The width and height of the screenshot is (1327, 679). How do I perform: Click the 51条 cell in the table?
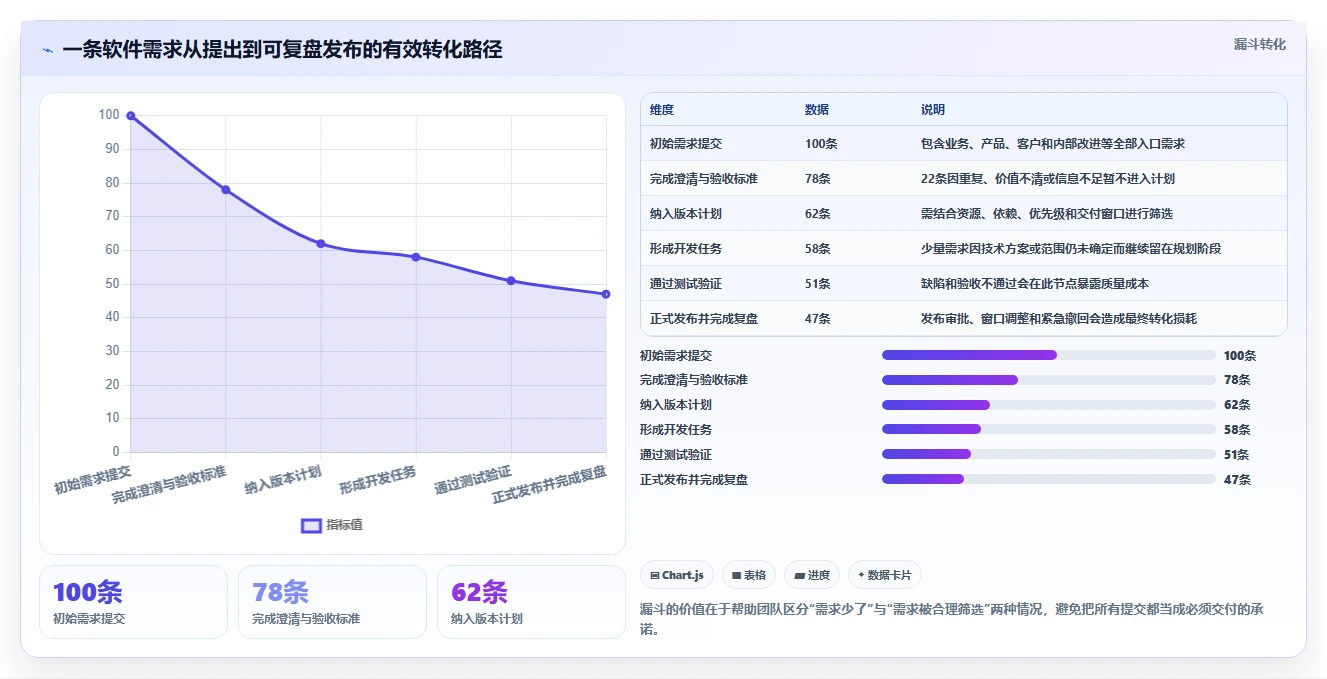pos(818,284)
